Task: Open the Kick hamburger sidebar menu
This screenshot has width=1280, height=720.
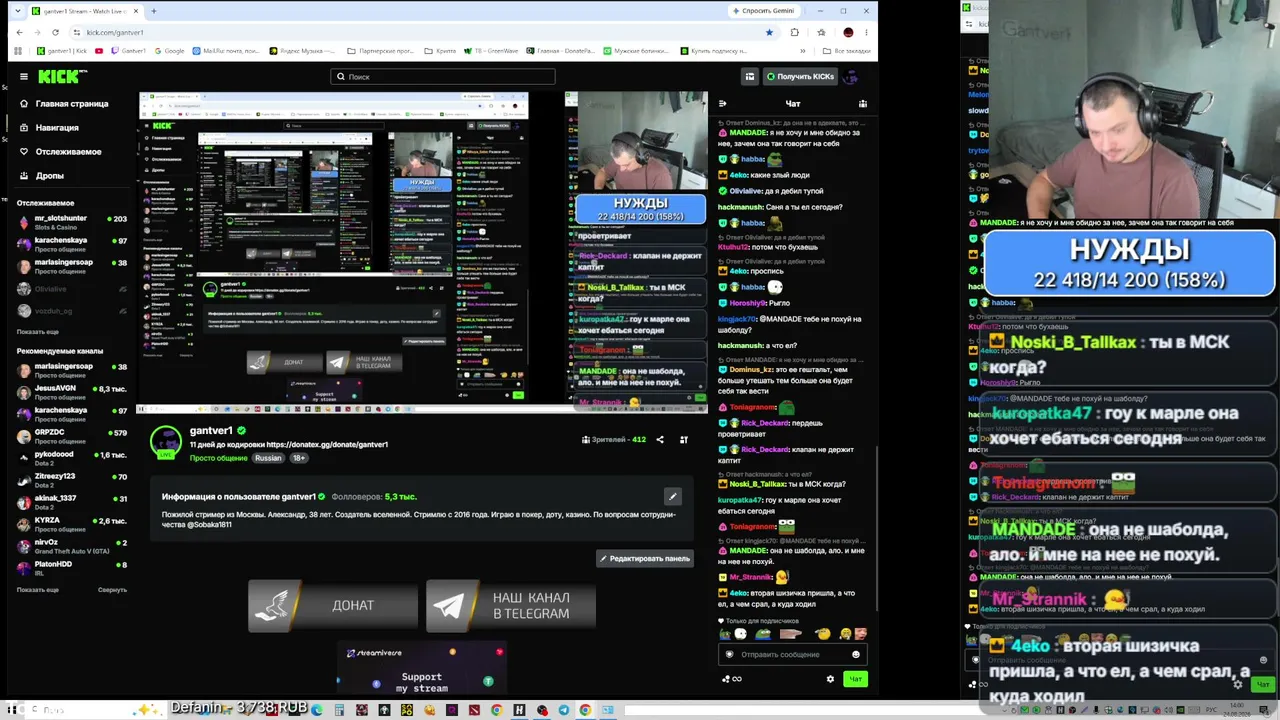Action: tap(24, 76)
